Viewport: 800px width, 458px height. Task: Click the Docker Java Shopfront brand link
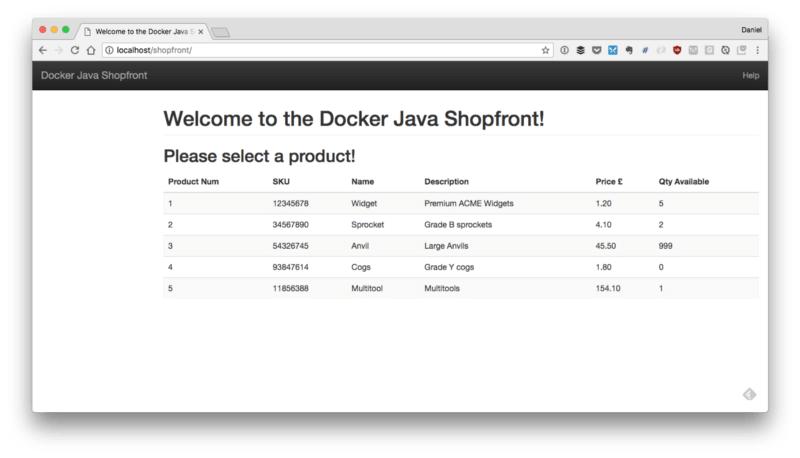tap(94, 76)
